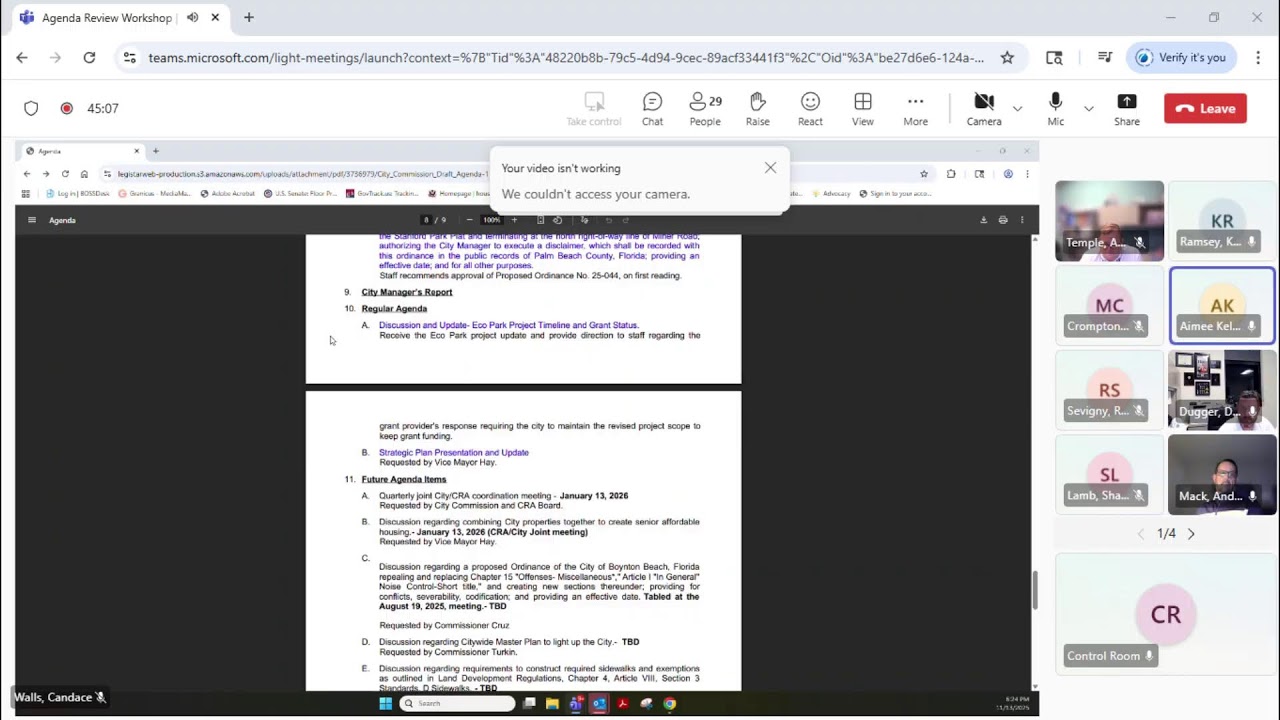This screenshot has width=1280, height=720.
Task: Select Dugger video tile
Action: coord(1222,390)
